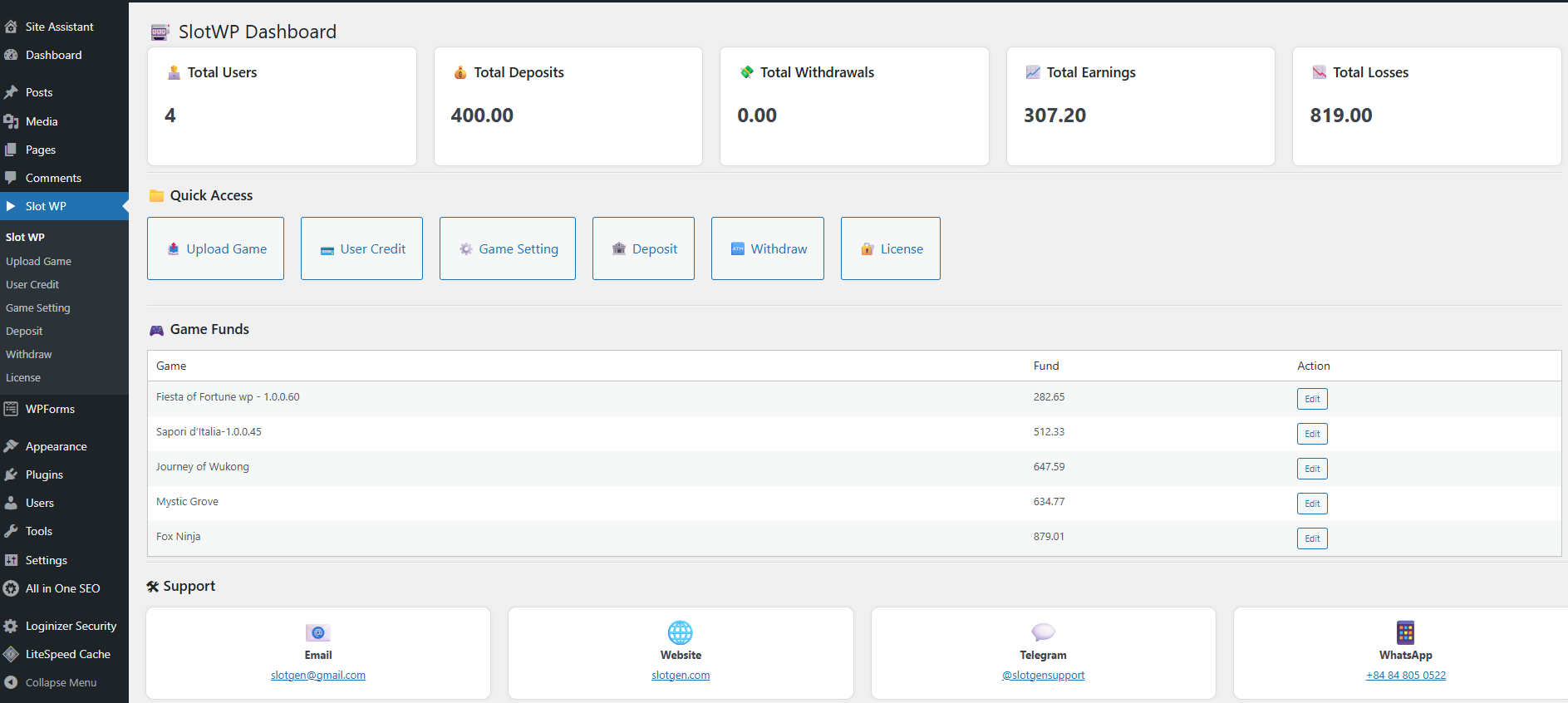
Task: Click the WPForms icon
Action: click(11, 409)
